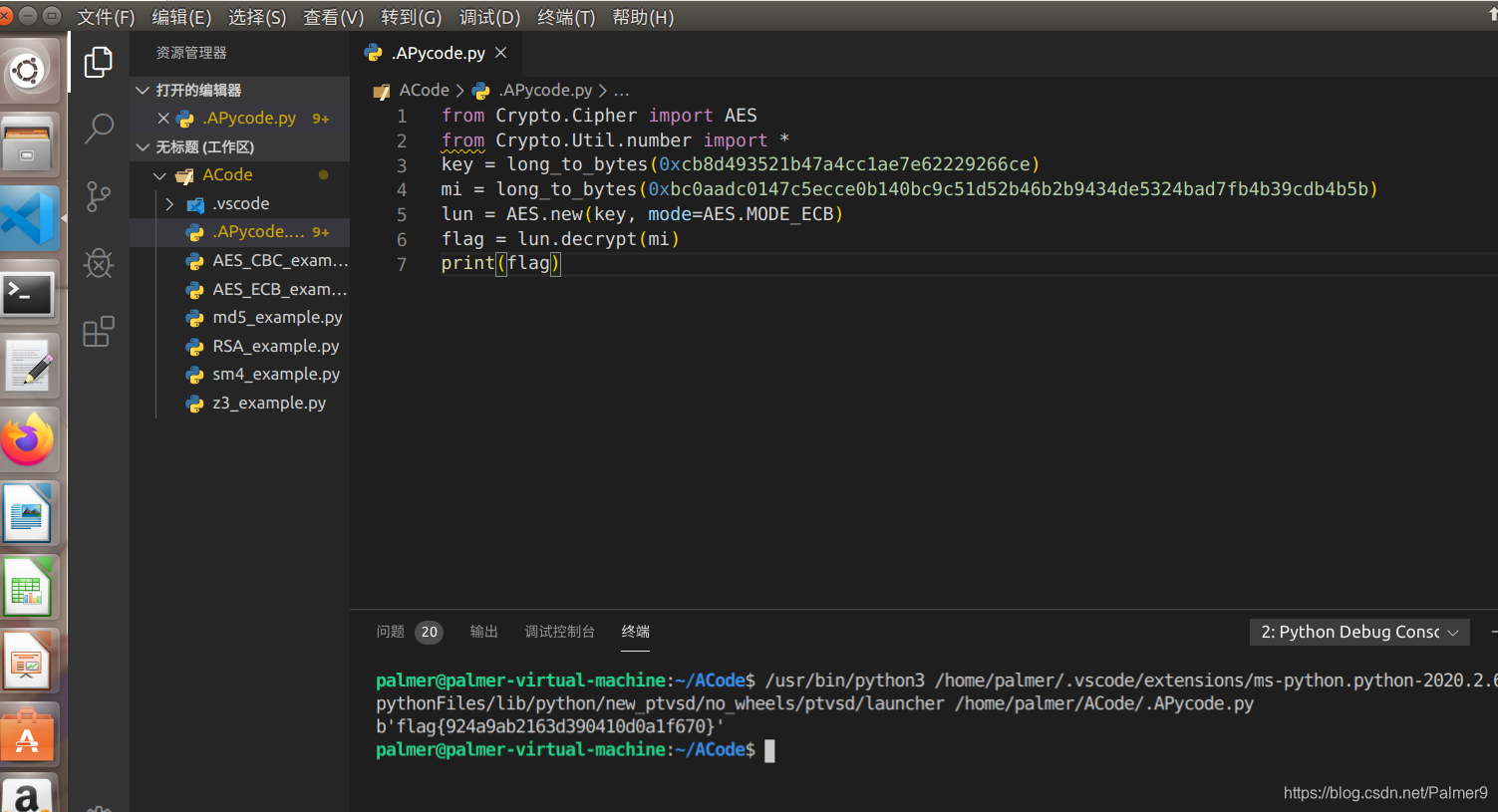
Task: Open the text editor from dock
Action: point(30,367)
